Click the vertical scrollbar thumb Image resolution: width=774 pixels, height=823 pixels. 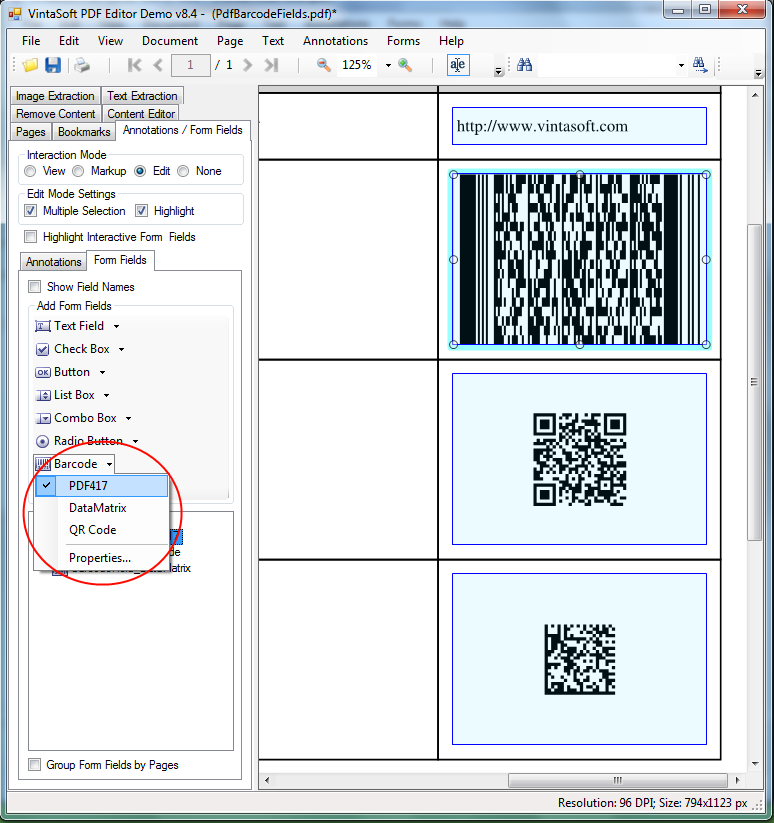pyautogui.click(x=754, y=382)
